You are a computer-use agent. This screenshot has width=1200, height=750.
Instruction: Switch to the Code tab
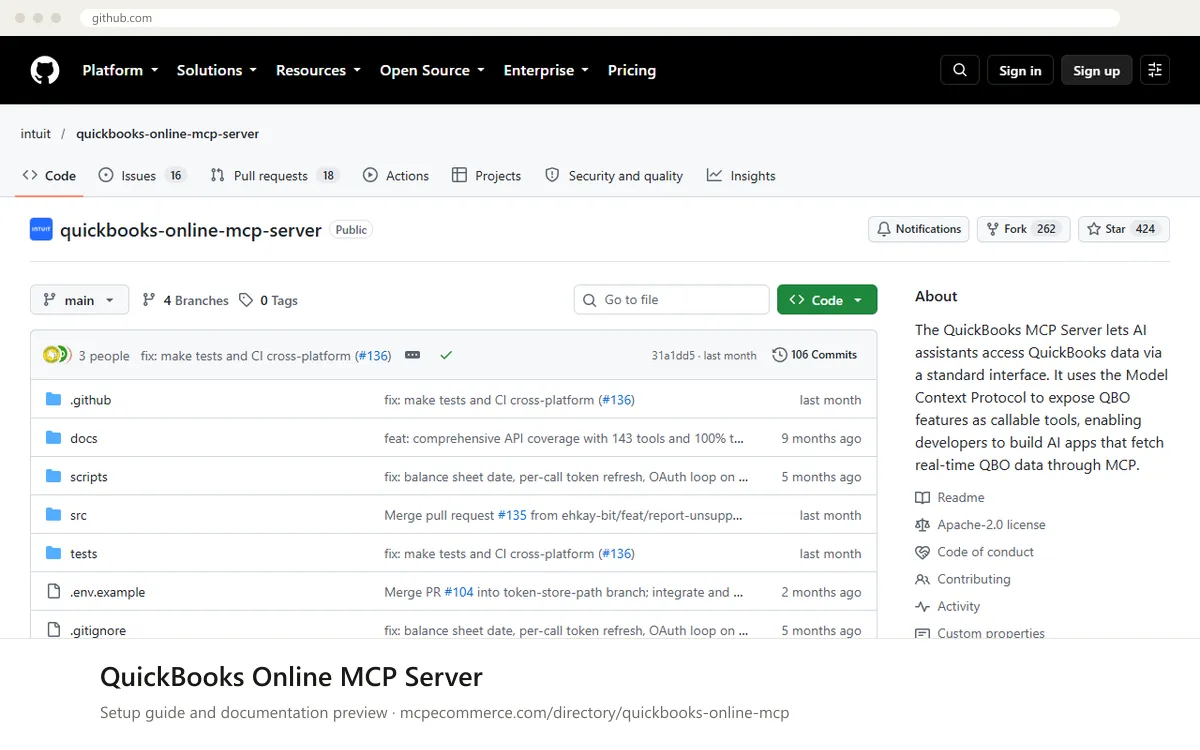click(49, 176)
